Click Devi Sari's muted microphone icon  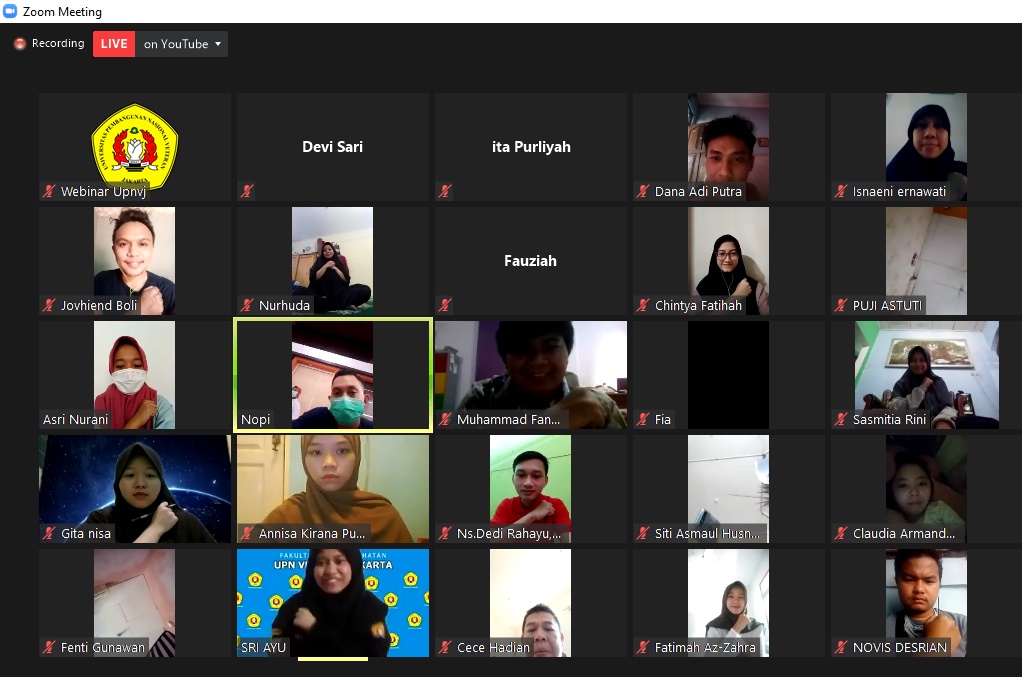coord(246,191)
